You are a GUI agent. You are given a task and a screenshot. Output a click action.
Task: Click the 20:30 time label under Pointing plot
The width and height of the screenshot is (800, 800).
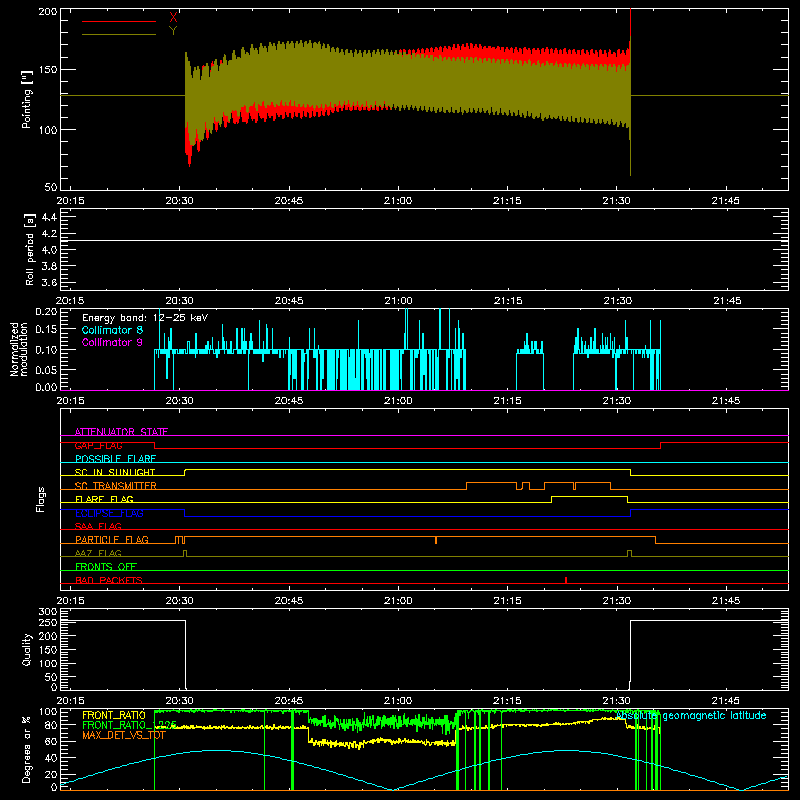coord(180,201)
